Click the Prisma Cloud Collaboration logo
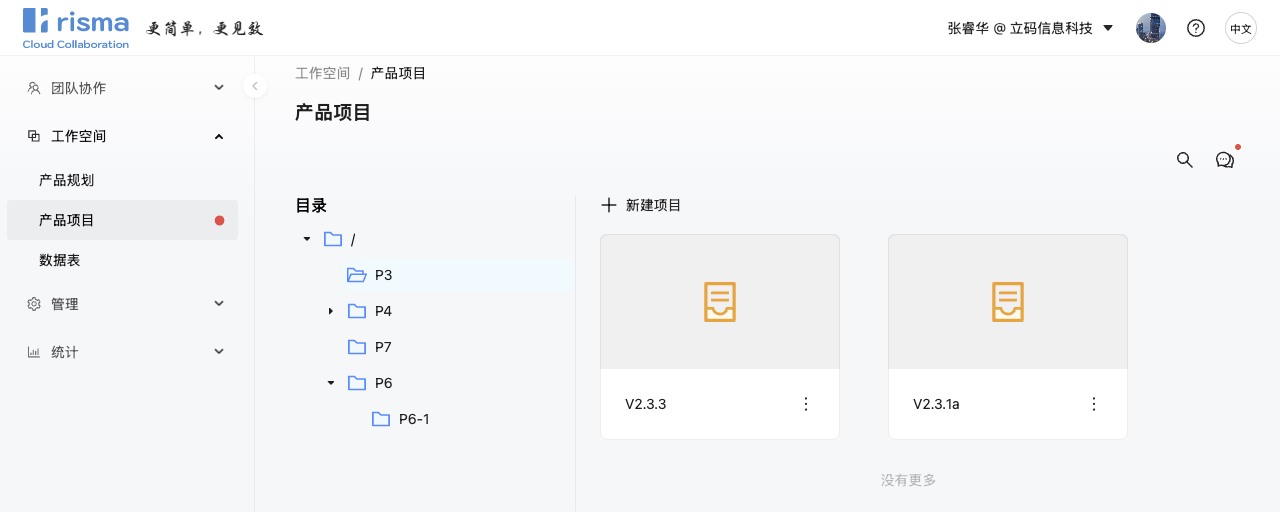1280x512 pixels. [76, 28]
